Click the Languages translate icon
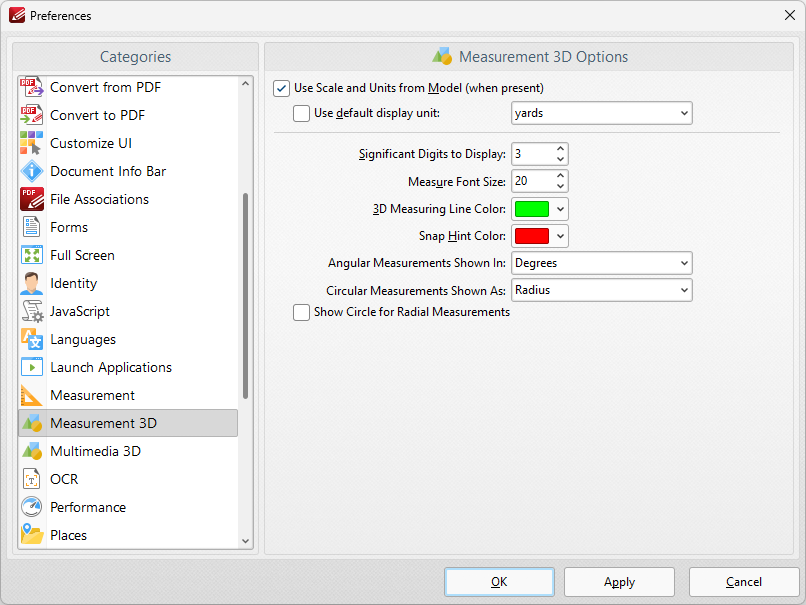The width and height of the screenshot is (806, 605). pyautogui.click(x=31, y=339)
